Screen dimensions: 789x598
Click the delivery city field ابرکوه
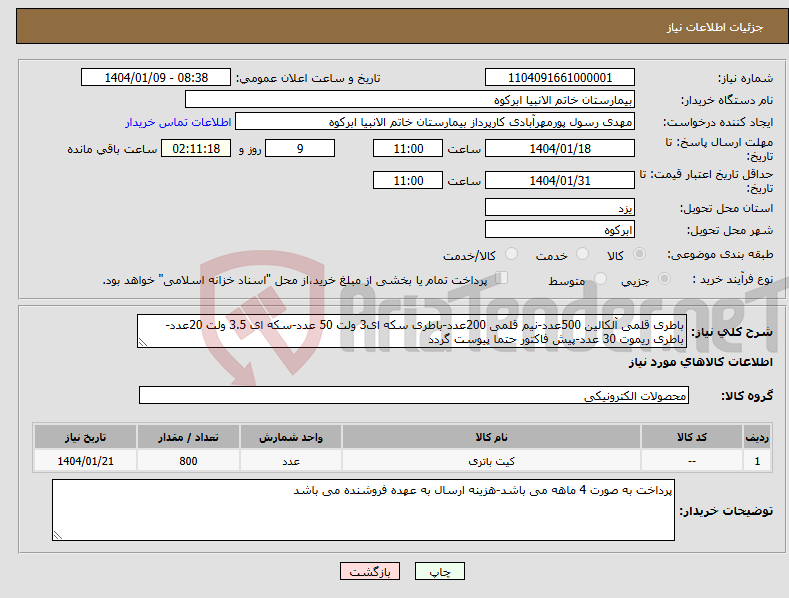[x=560, y=230]
